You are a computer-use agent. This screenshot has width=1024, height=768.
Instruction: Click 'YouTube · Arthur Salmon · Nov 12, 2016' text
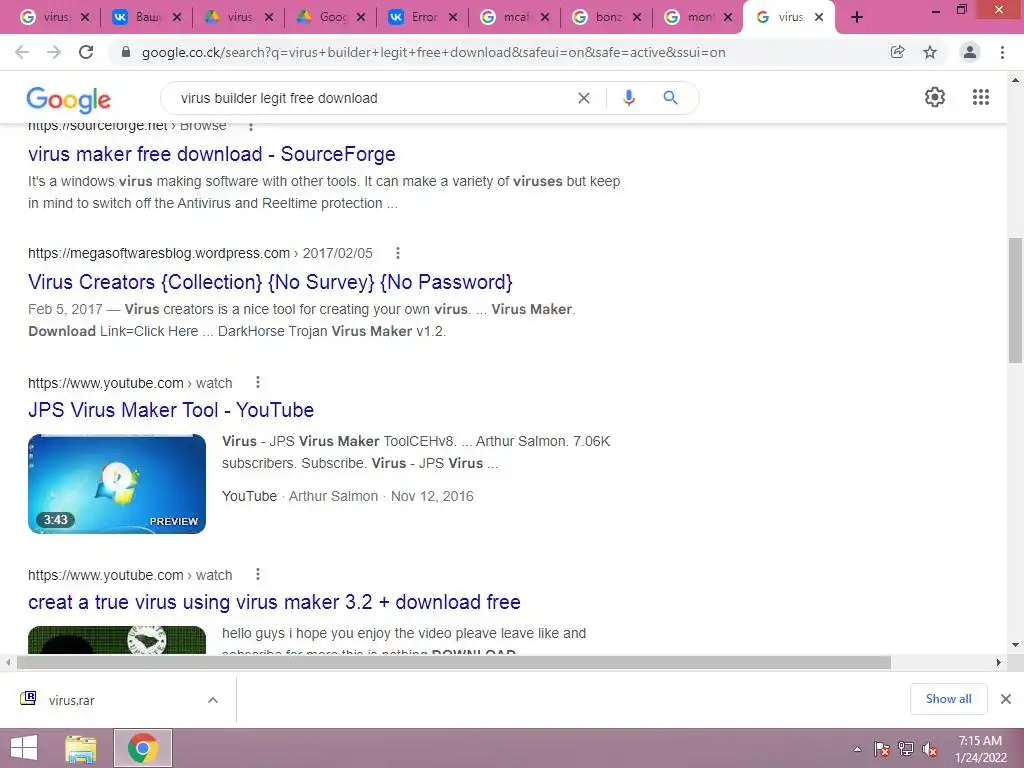tap(347, 496)
